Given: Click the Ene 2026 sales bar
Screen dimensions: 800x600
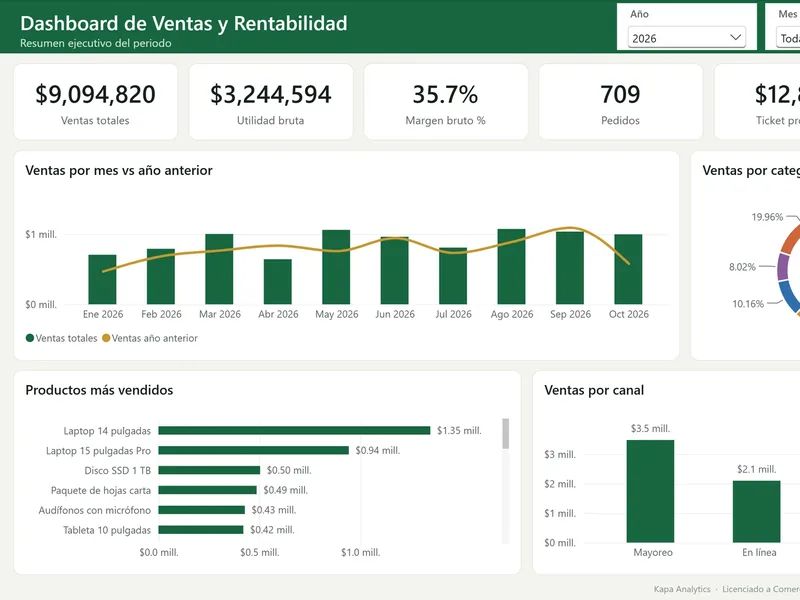Looking at the screenshot, I should click(102, 280).
